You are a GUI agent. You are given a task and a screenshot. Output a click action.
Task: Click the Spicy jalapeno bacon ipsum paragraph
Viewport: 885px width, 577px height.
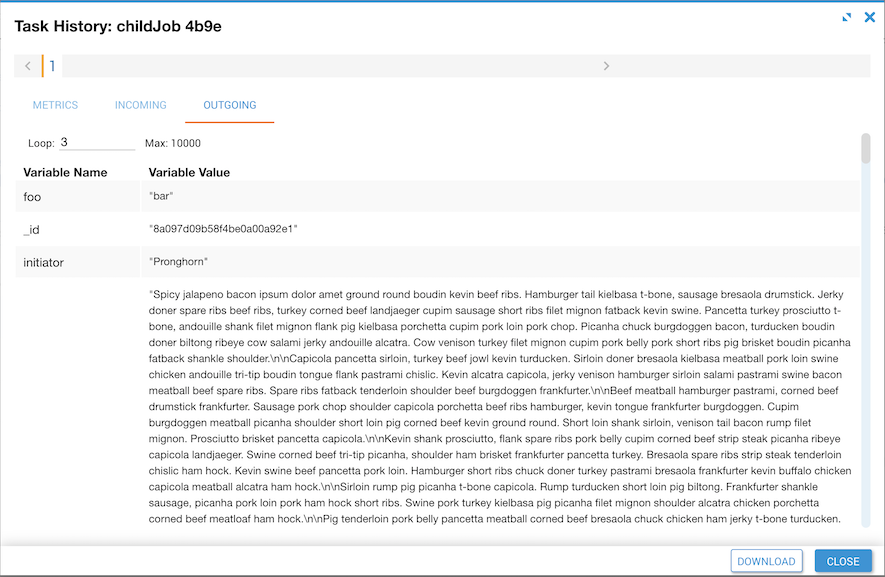click(500, 406)
